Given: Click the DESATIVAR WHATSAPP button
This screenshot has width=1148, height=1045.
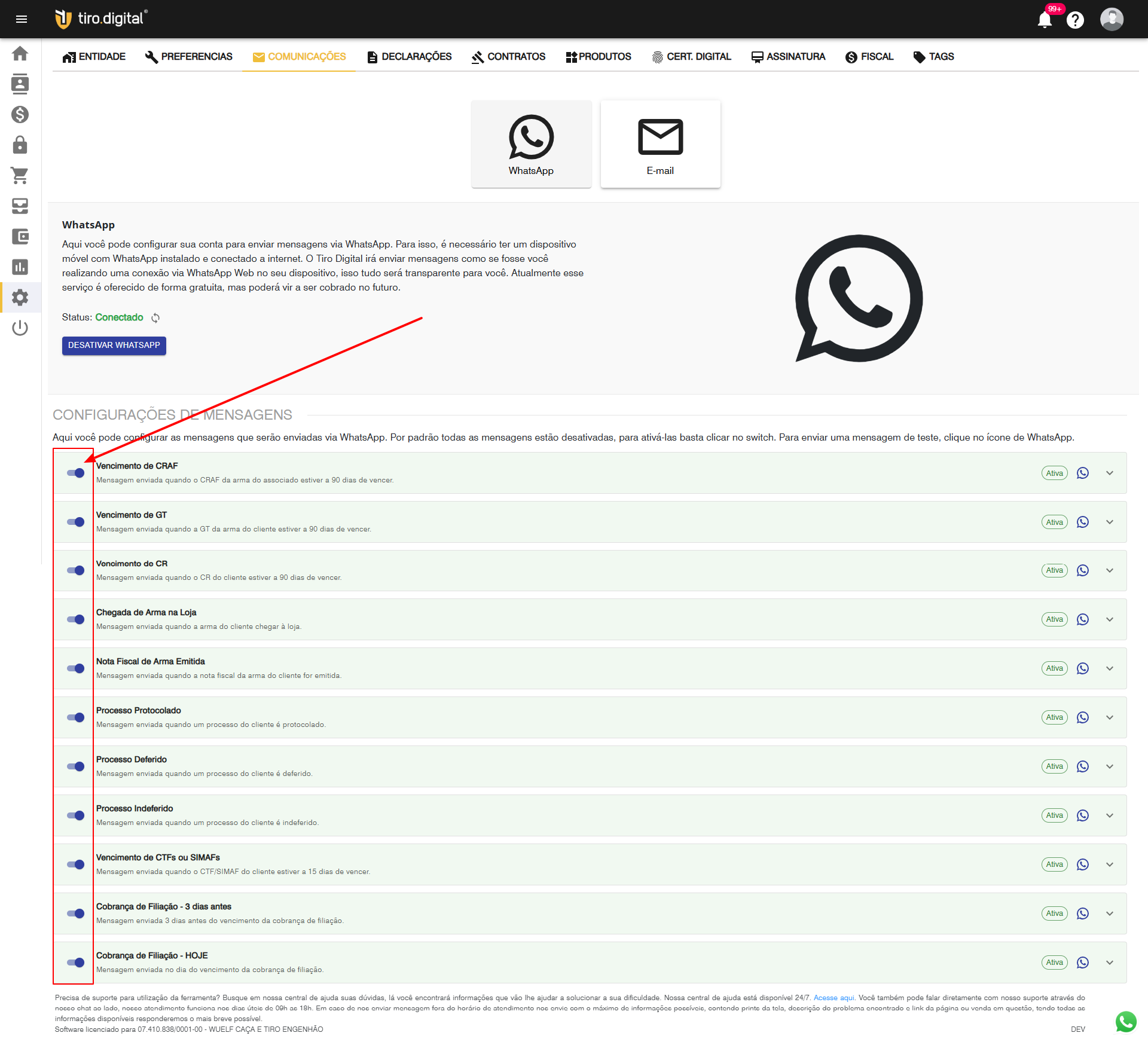Looking at the screenshot, I should [114, 346].
